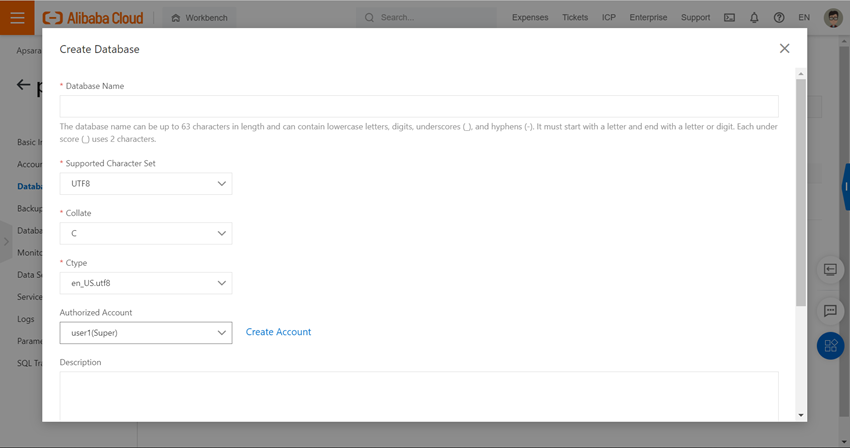Go back using the left arrow icon
This screenshot has width=850, height=448.
click(x=23, y=85)
